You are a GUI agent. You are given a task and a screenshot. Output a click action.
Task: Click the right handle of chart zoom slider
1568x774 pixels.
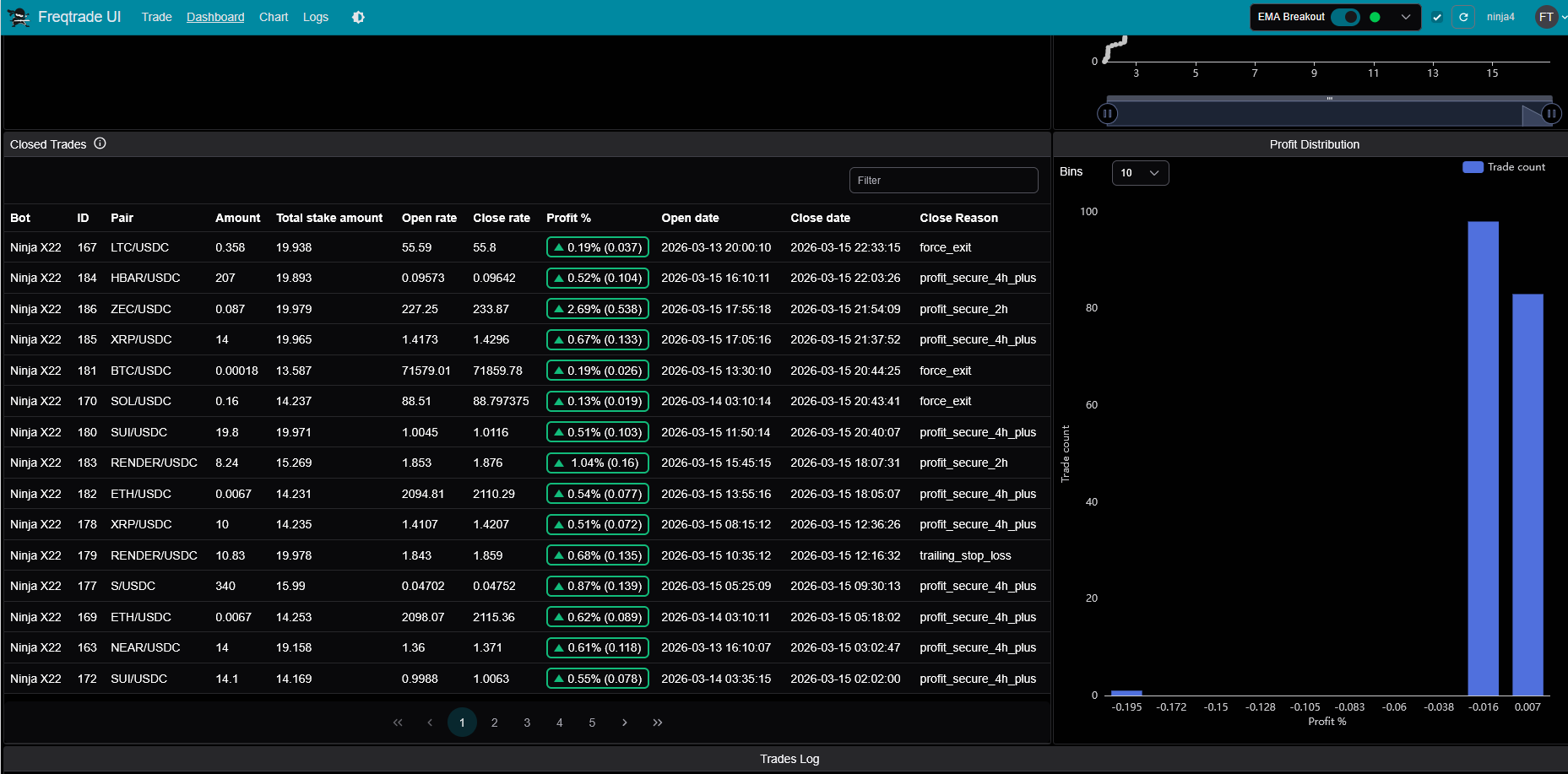click(x=1551, y=113)
